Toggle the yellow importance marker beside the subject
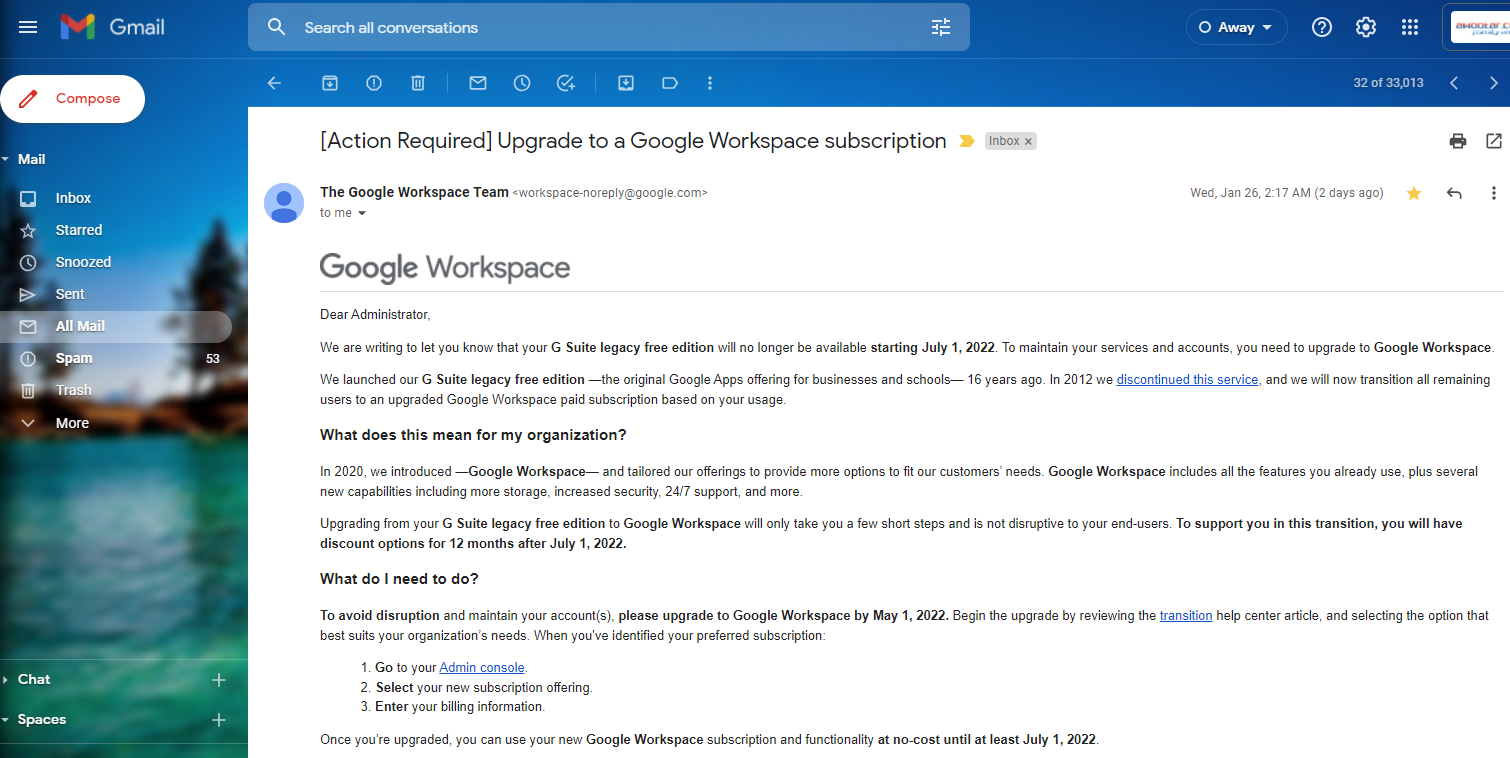1510x758 pixels. 966,141
